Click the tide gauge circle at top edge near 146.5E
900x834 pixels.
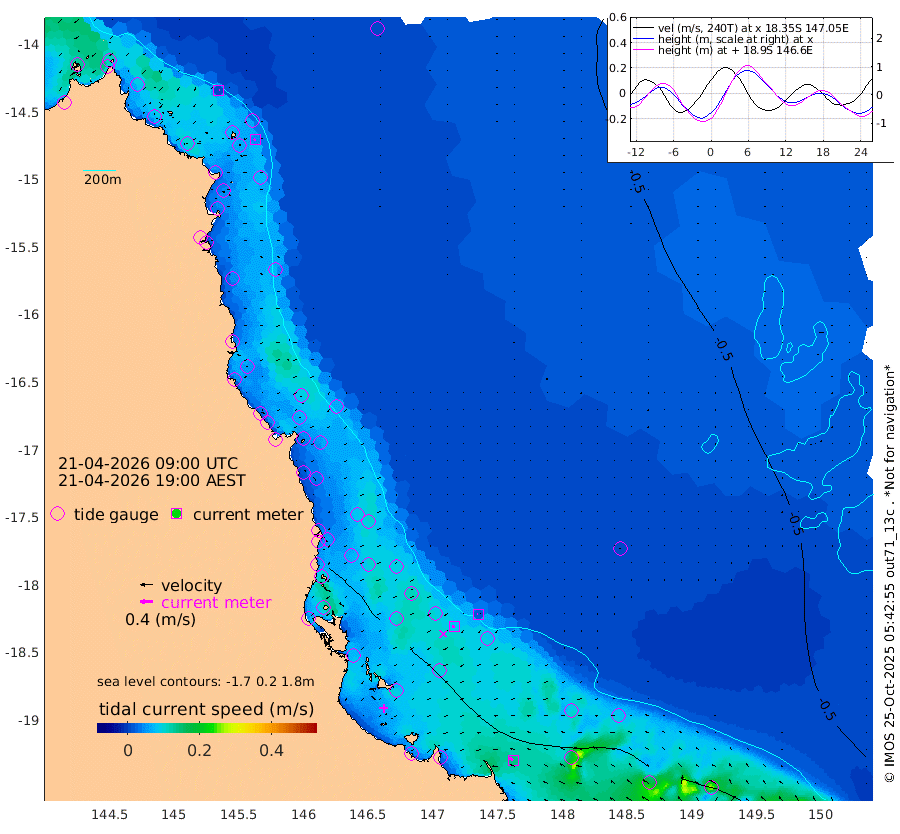[x=377, y=28]
